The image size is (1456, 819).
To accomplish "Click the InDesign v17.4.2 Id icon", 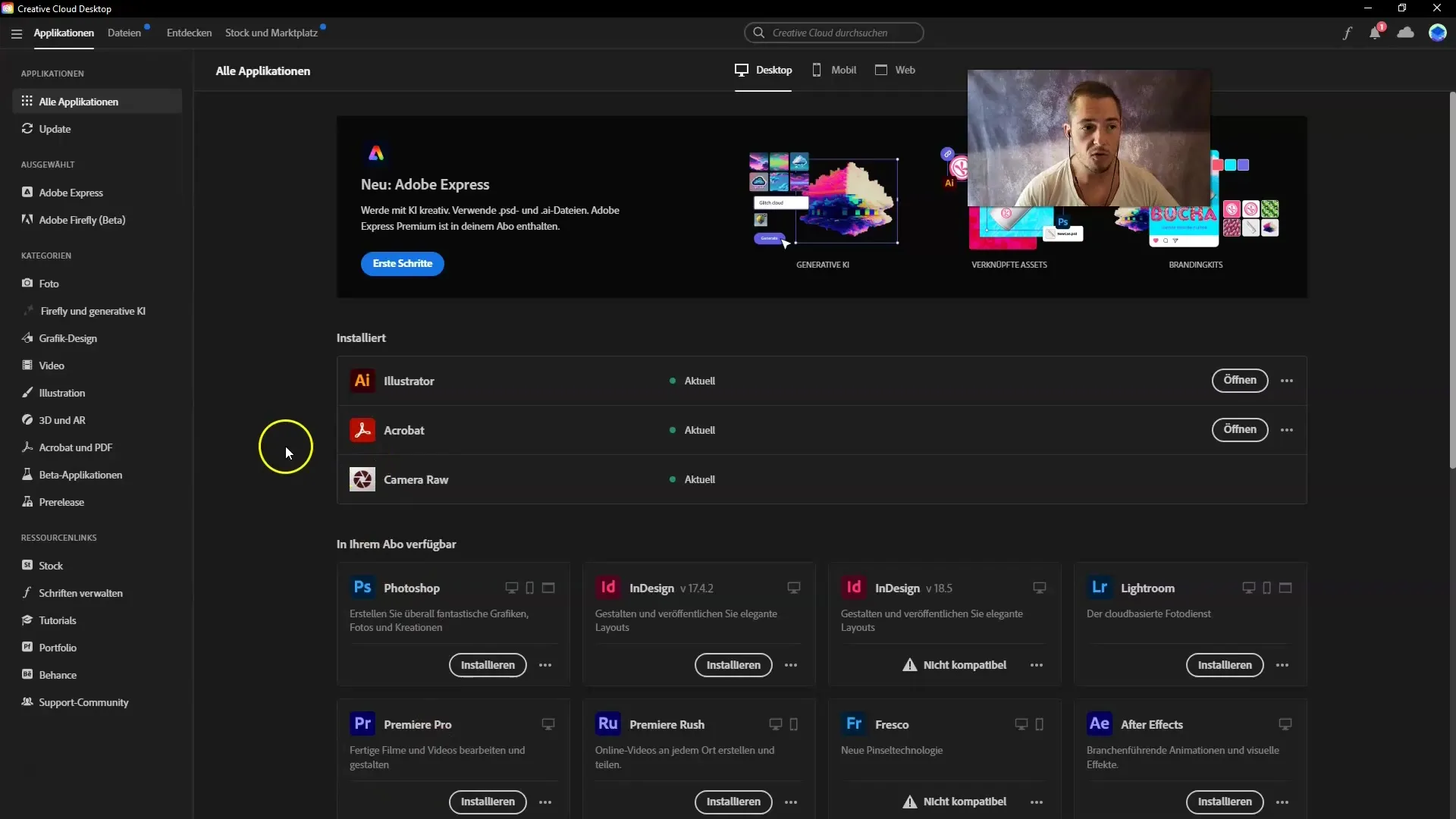I will click(x=608, y=588).
